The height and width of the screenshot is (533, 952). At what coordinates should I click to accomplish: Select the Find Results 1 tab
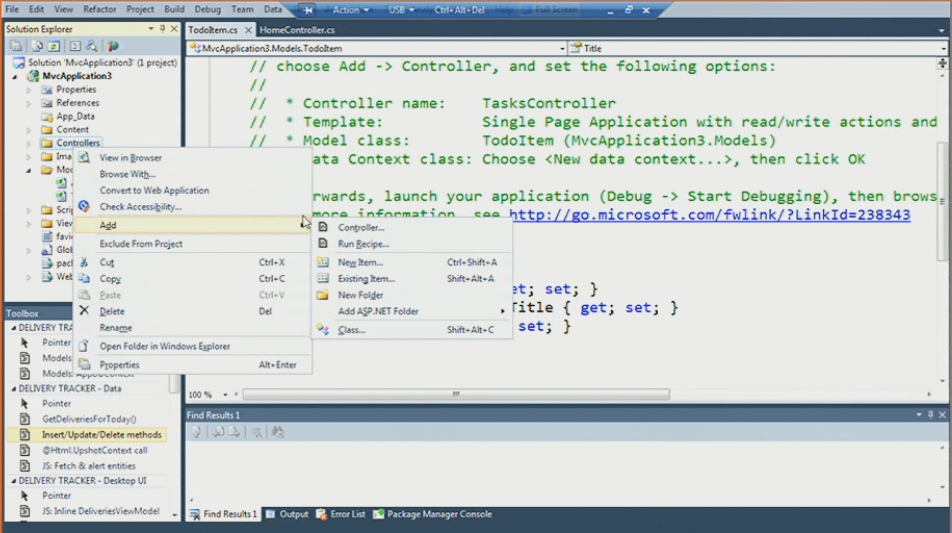point(223,514)
